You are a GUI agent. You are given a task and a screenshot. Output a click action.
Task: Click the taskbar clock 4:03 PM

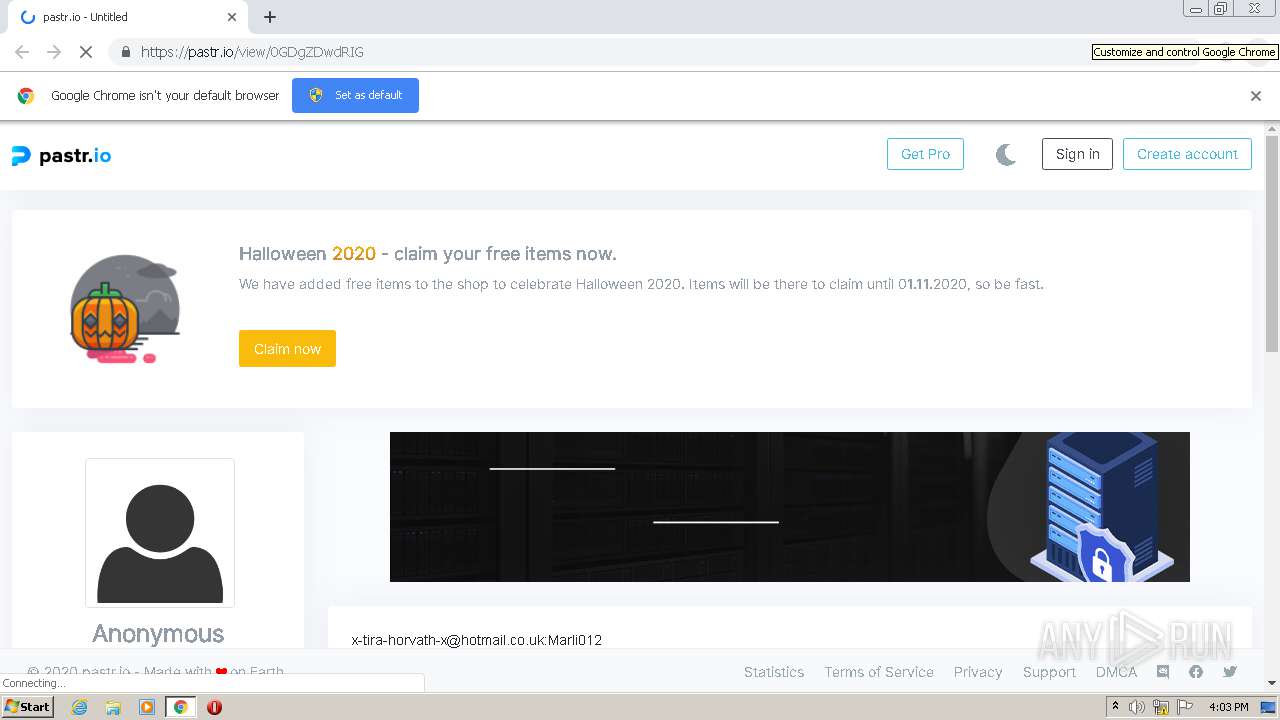(x=1228, y=707)
